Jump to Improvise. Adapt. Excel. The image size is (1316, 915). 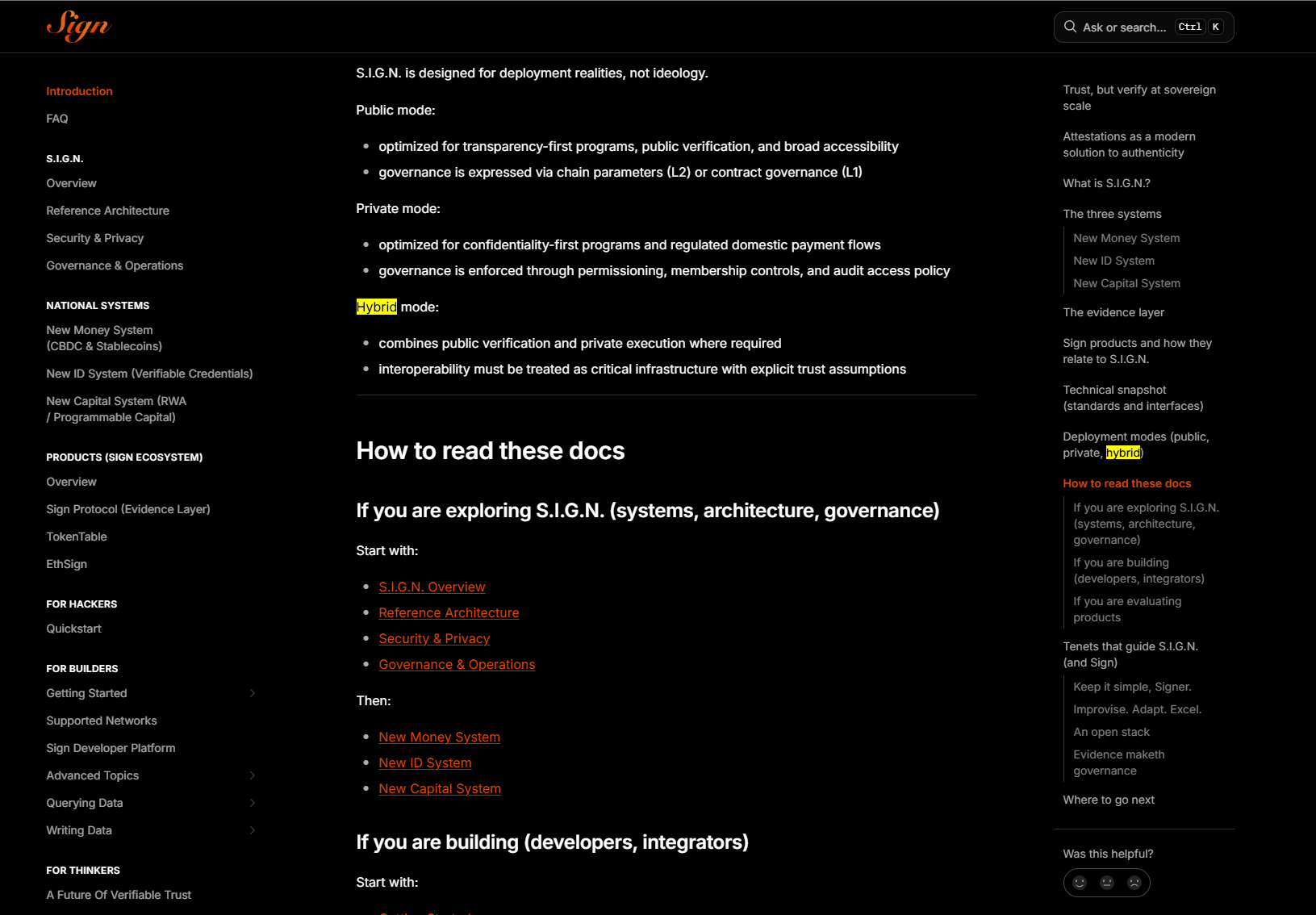(x=1137, y=709)
